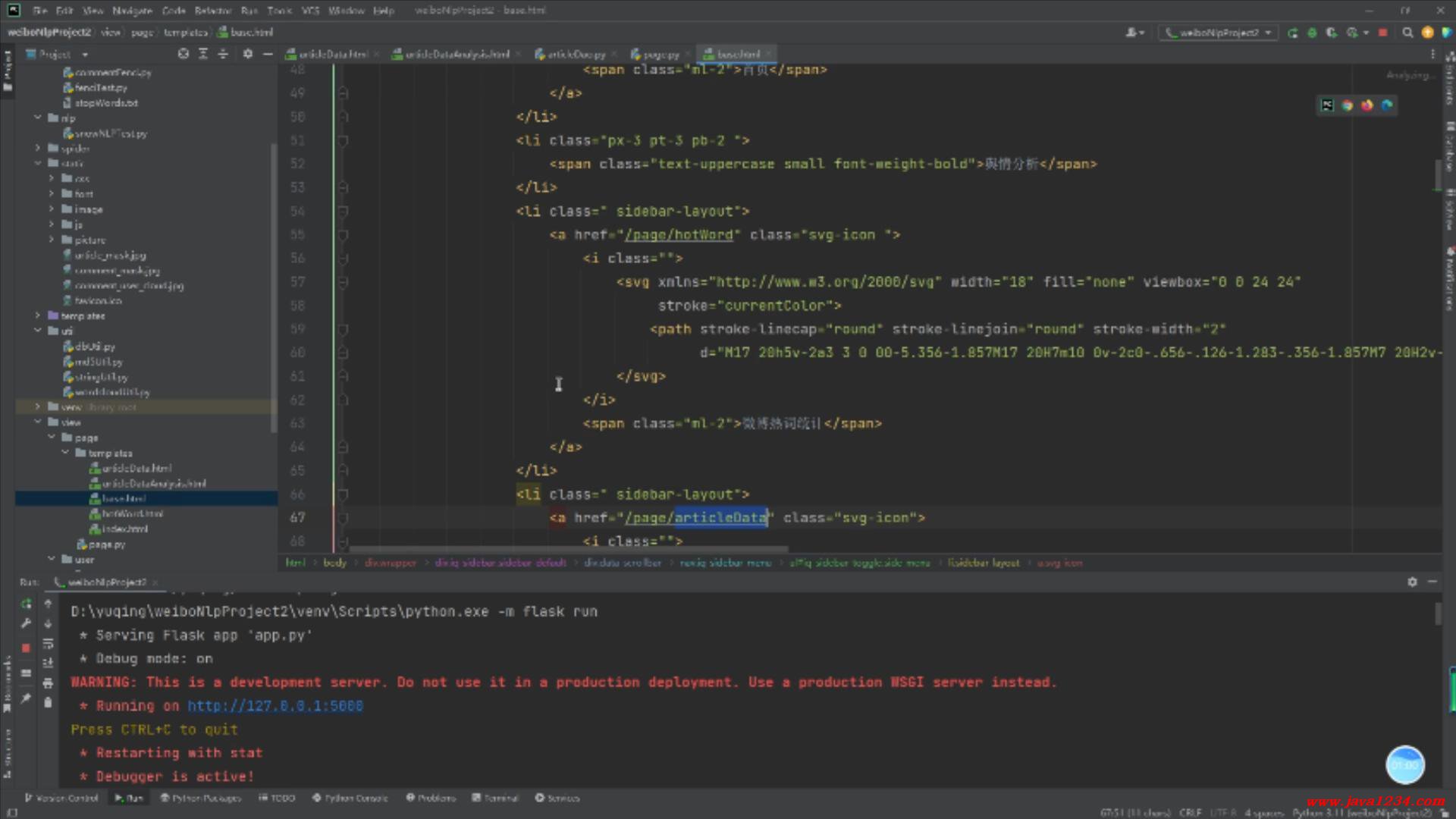Open the Navigate menu
The width and height of the screenshot is (1456, 819).
coord(132,11)
